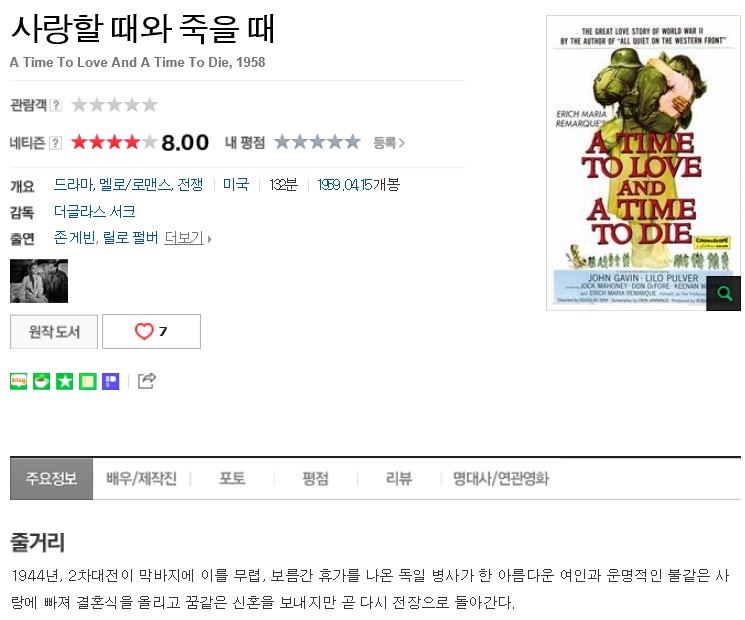Image resolution: width=745 pixels, height=620 pixels.
Task: Click the 관람객 question mark help icon
Action: pyautogui.click(x=56, y=105)
